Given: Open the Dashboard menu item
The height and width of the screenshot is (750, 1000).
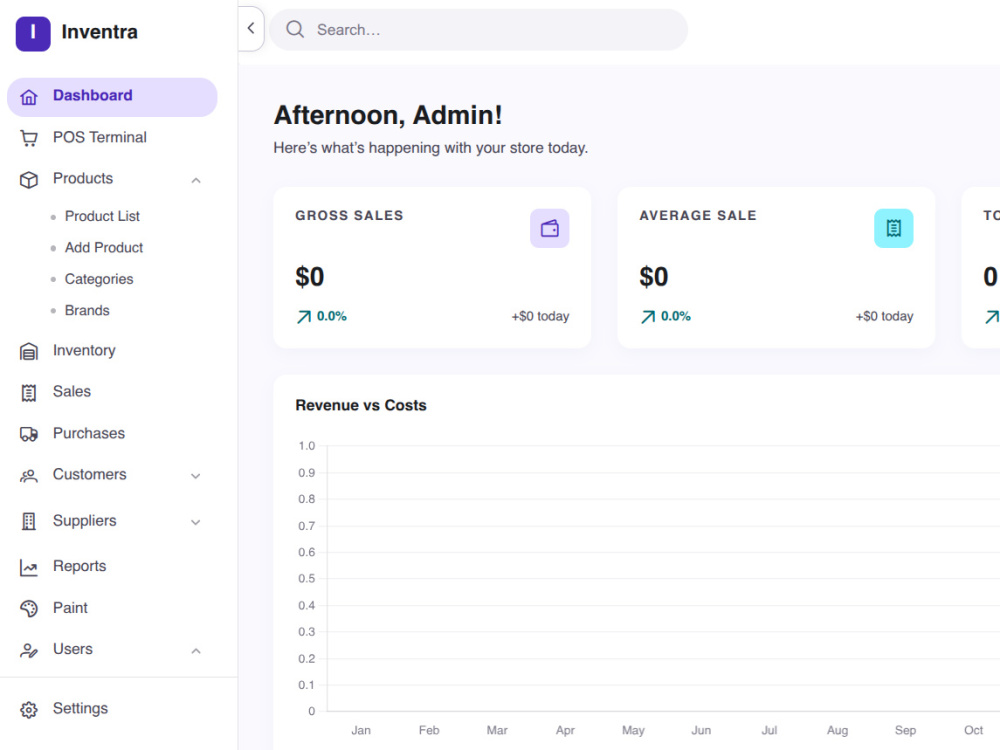Looking at the screenshot, I should pyautogui.click(x=112, y=97).
